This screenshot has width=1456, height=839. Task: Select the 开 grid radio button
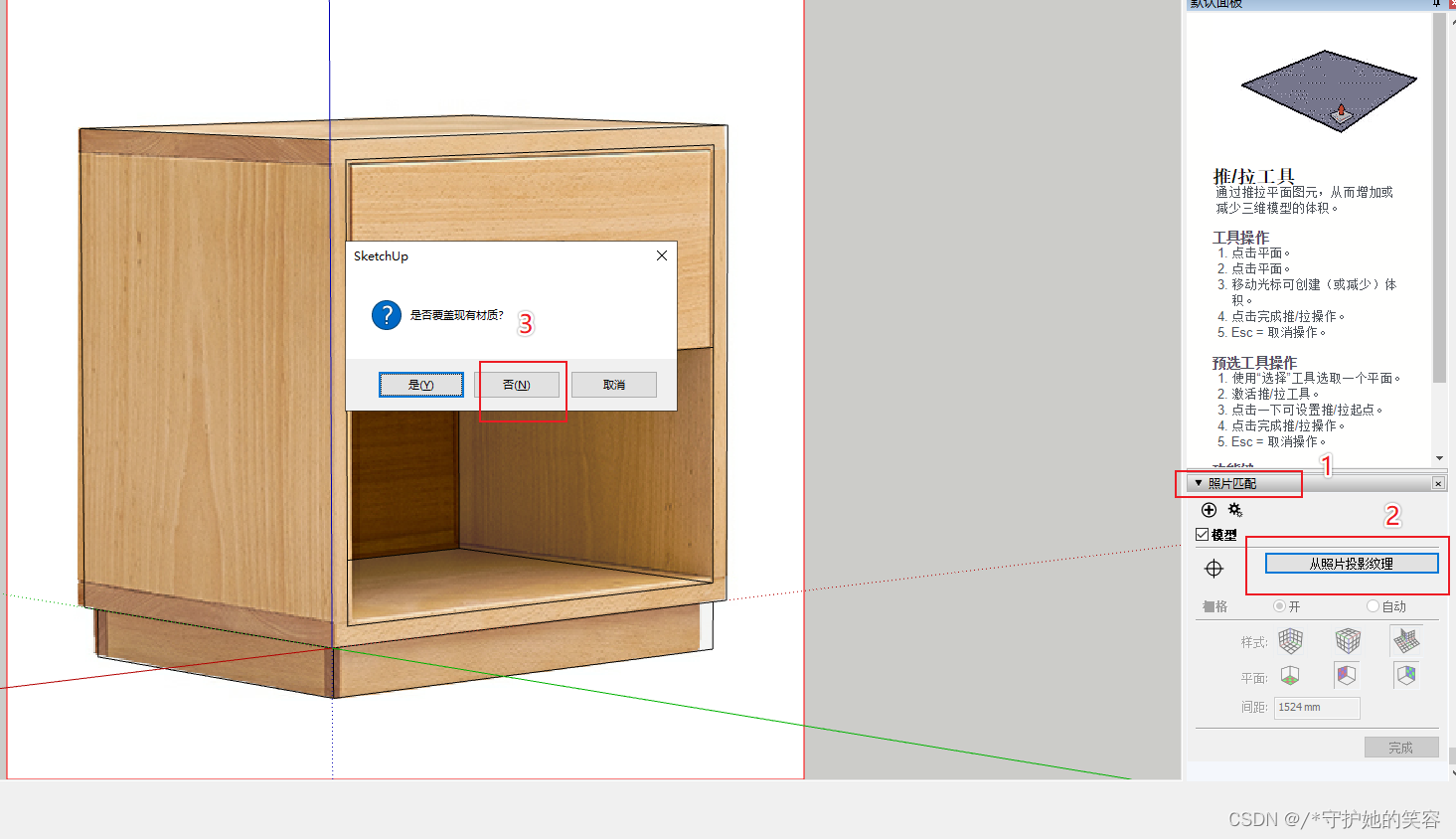pyautogui.click(x=1279, y=605)
